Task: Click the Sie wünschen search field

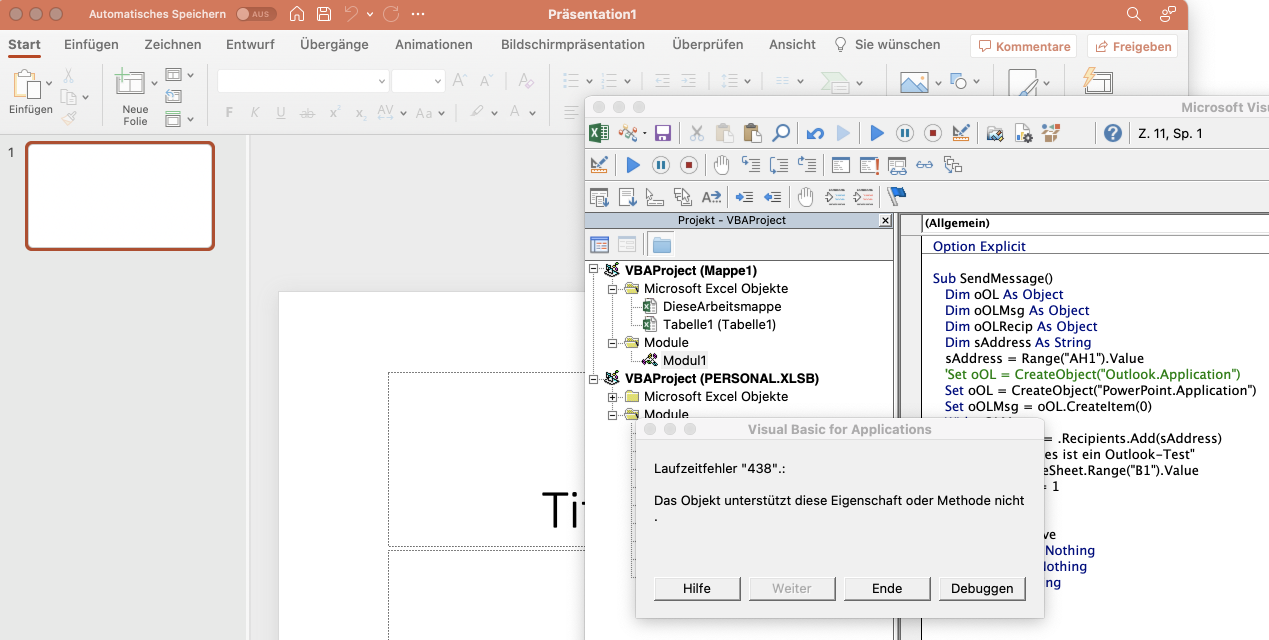Action: (887, 44)
